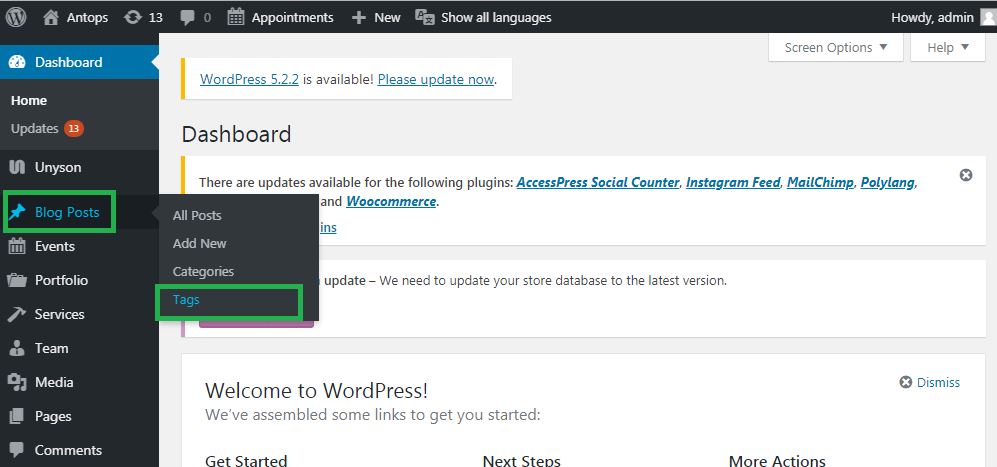Click the Appointments calendar icon

pos(236,17)
